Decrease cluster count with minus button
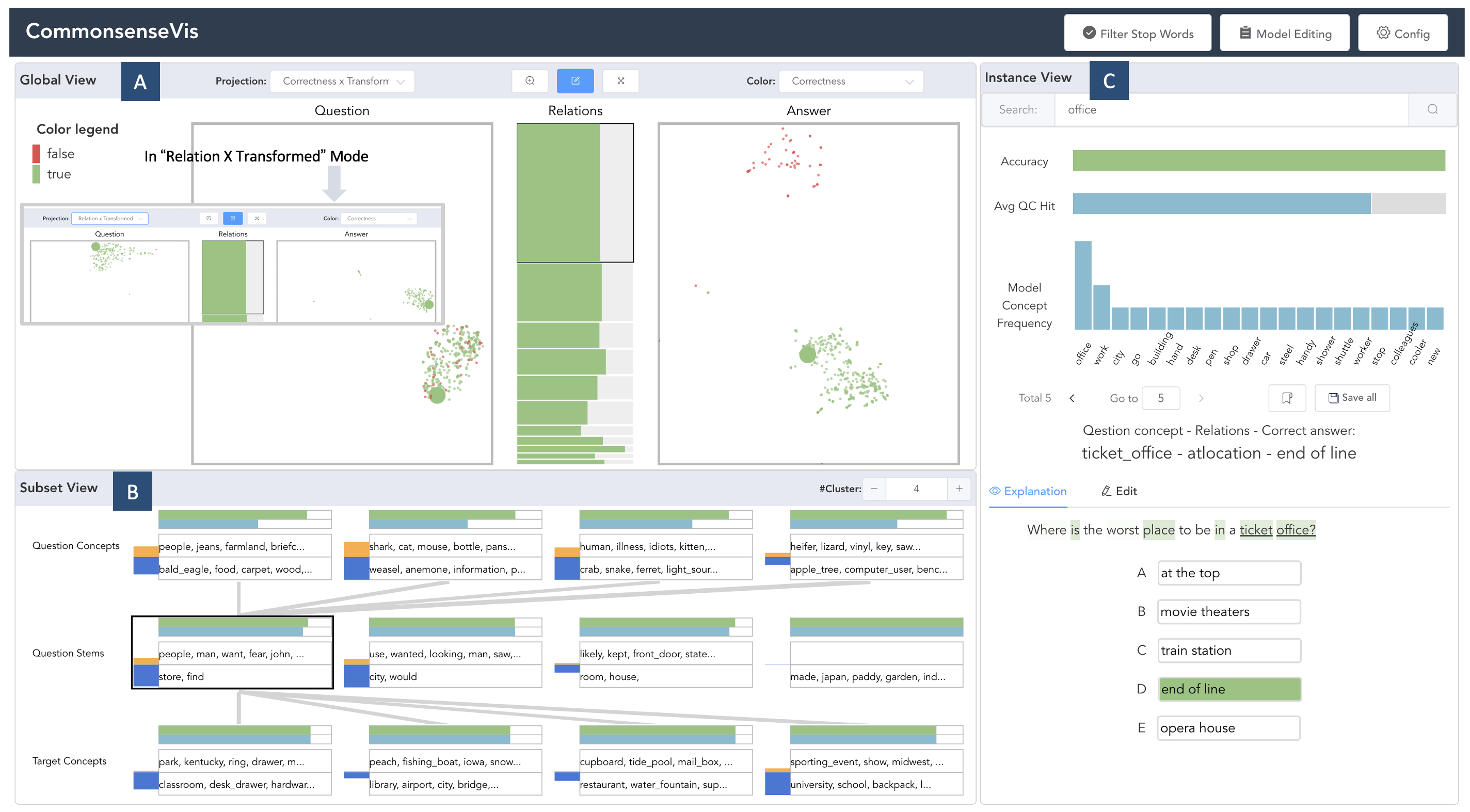 (874, 489)
